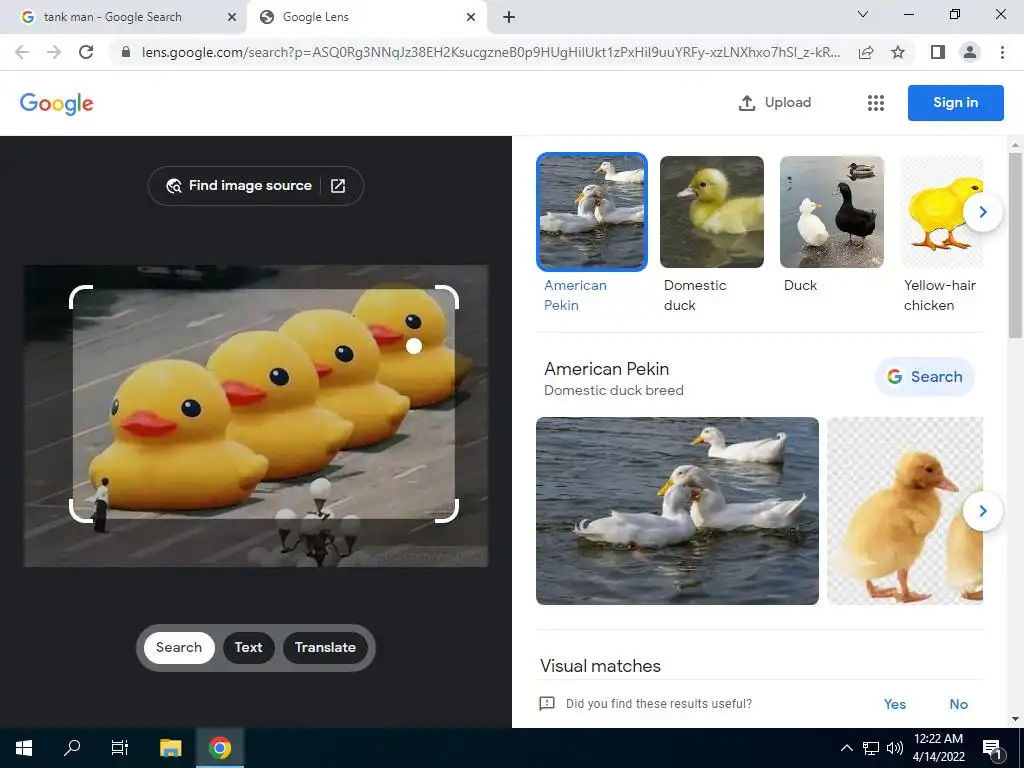
Task: Answer No to results useful
Action: pos(959,704)
